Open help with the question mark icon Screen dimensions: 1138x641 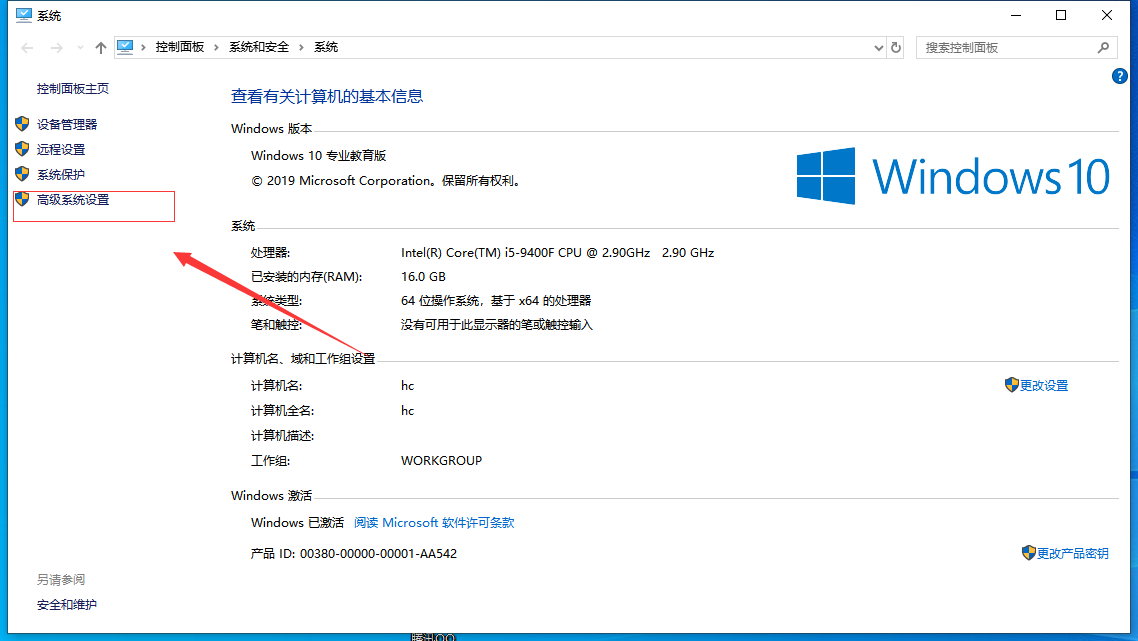[1119, 76]
